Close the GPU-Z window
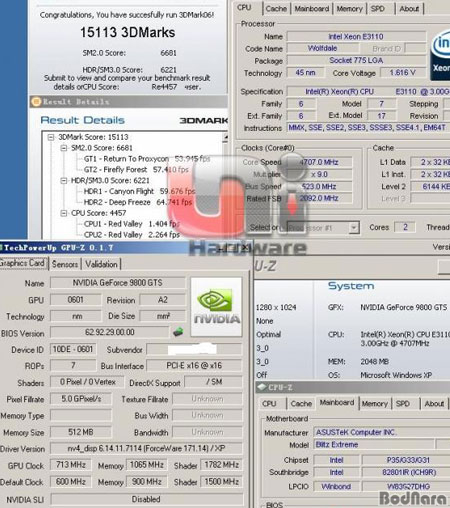 pyautogui.click(x=244, y=247)
